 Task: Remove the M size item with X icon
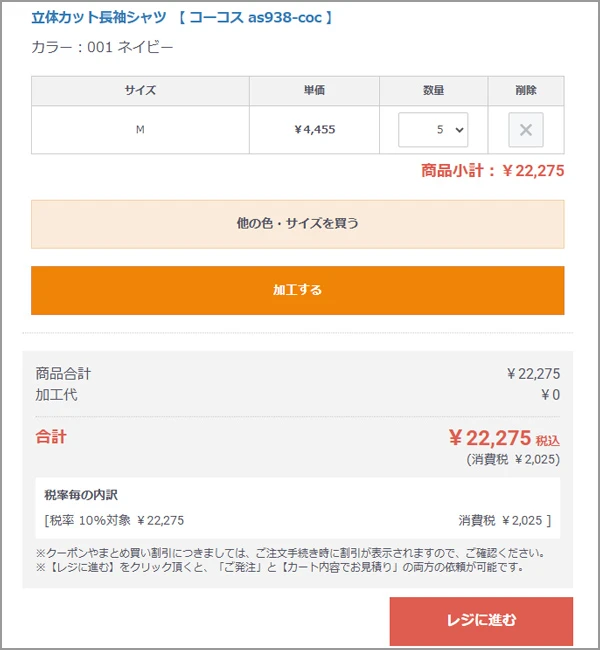pyautogui.click(x=526, y=130)
